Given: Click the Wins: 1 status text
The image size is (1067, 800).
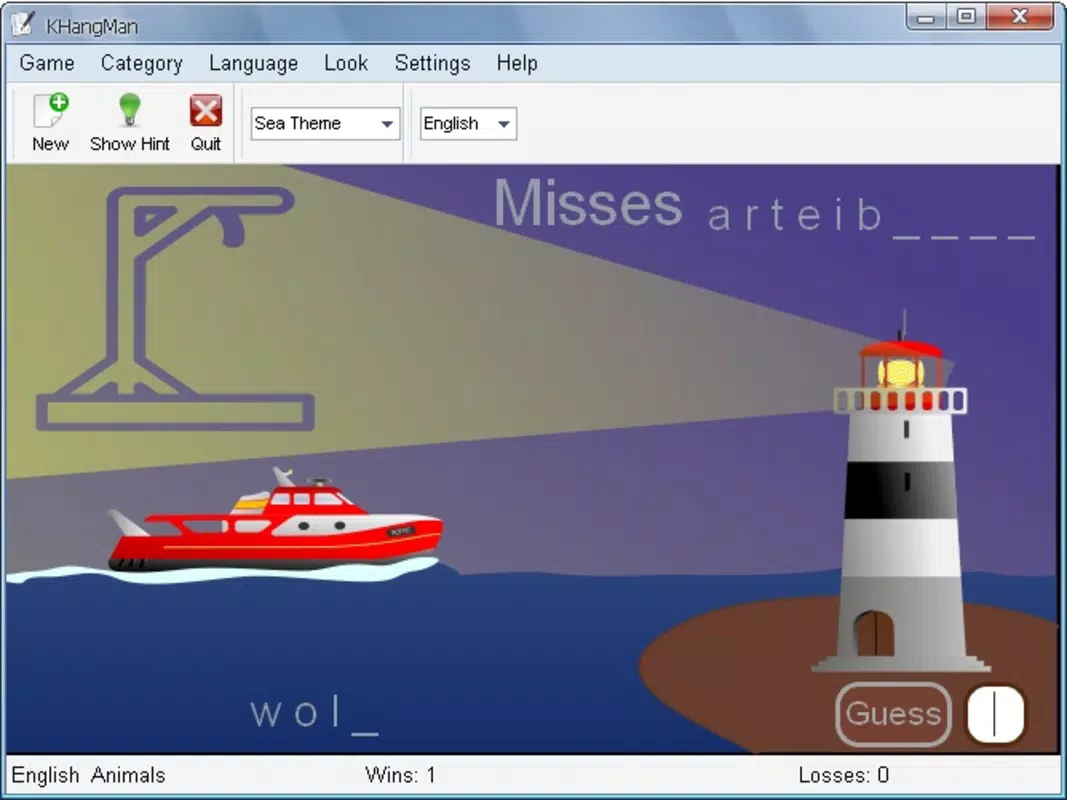Looking at the screenshot, I should (400, 775).
